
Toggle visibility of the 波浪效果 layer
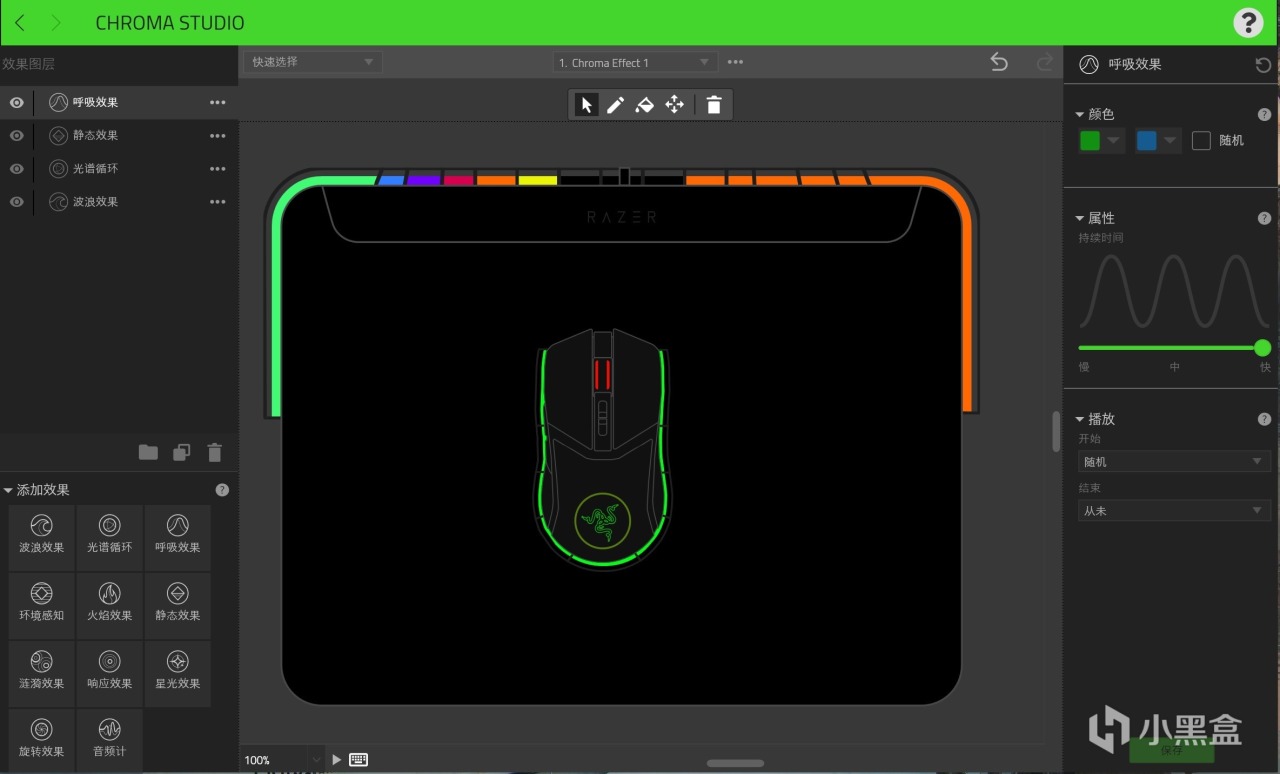(x=17, y=201)
